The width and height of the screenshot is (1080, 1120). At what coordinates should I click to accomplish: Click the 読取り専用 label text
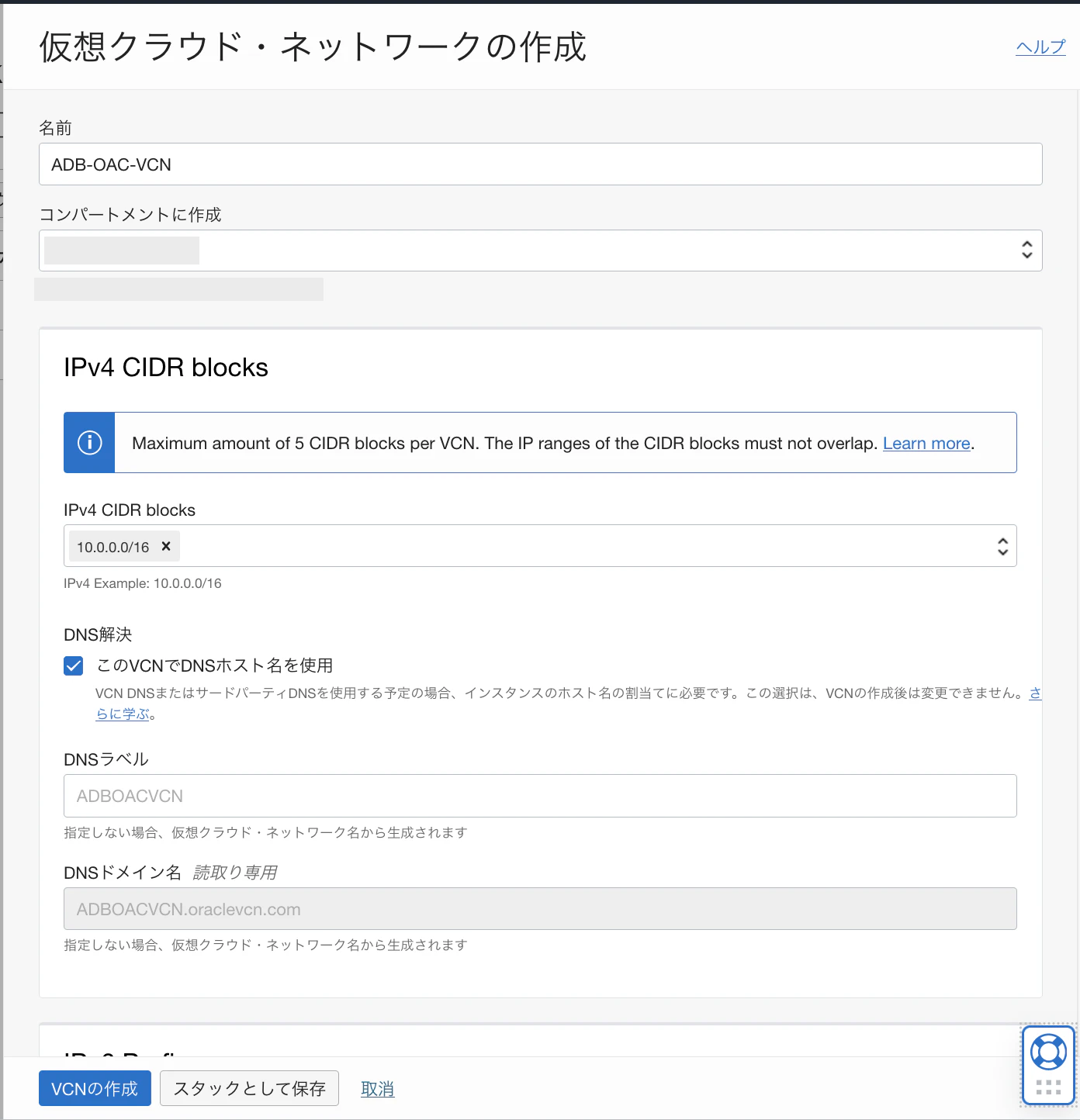234,873
